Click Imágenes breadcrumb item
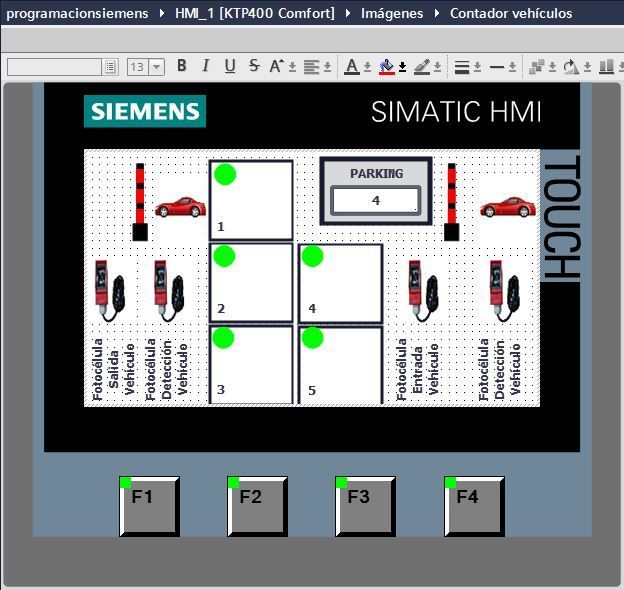 [x=392, y=13]
